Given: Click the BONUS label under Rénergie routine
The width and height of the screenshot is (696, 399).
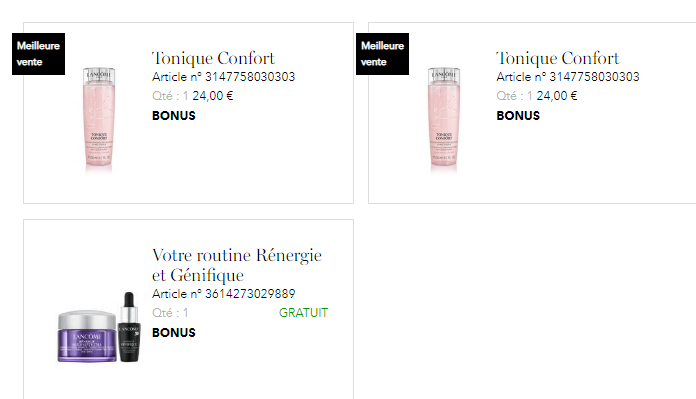Looking at the screenshot, I should pos(174,333).
